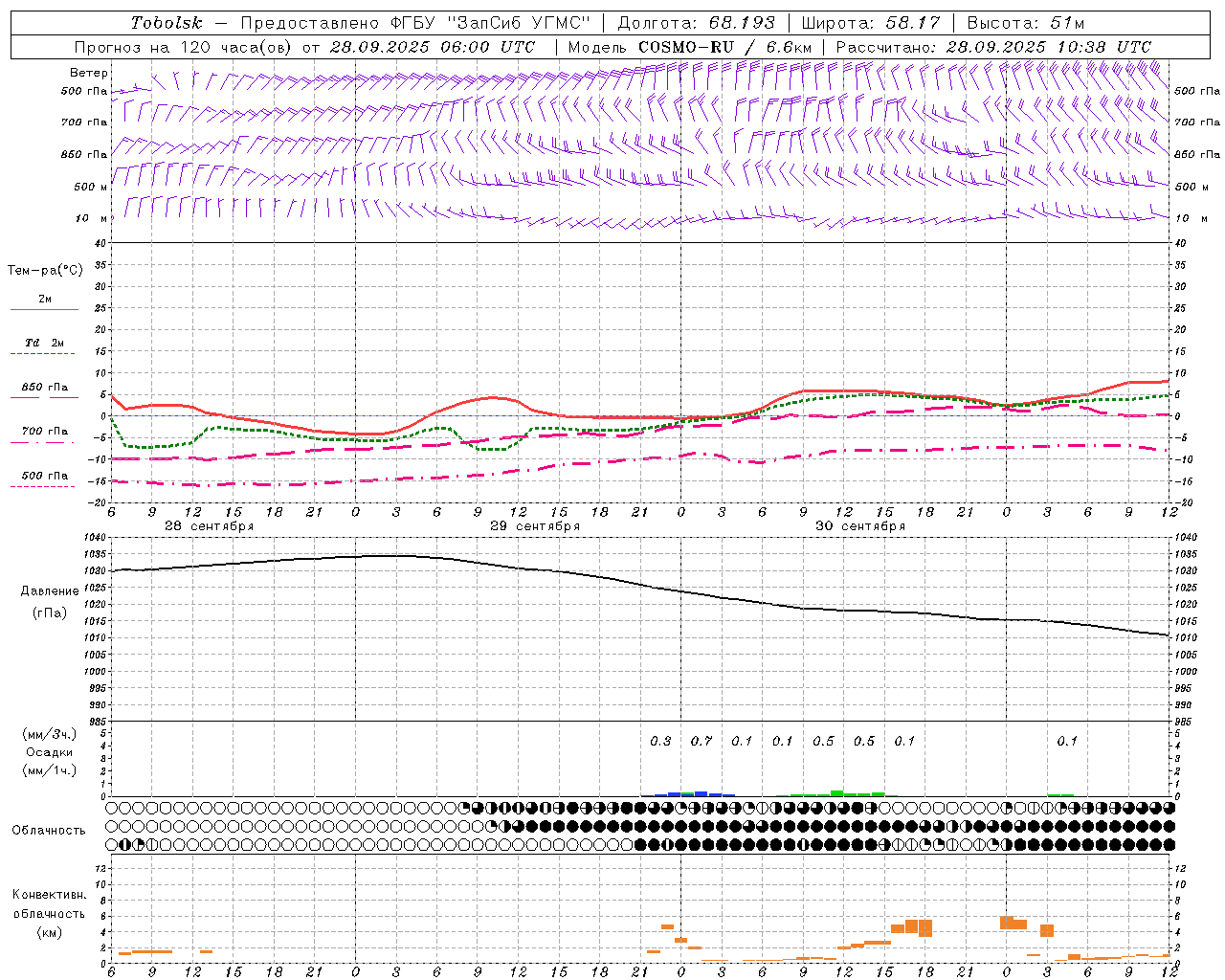Viewport: 1225px width, 980px height.
Task: Click the Рассчитано 10:38 UTC timestamp
Action: 993,47
